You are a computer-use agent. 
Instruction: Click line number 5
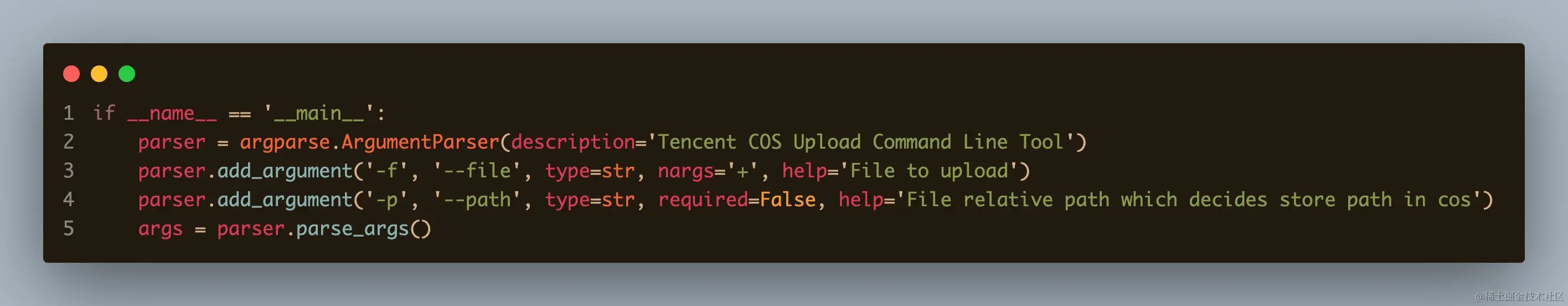[69, 228]
